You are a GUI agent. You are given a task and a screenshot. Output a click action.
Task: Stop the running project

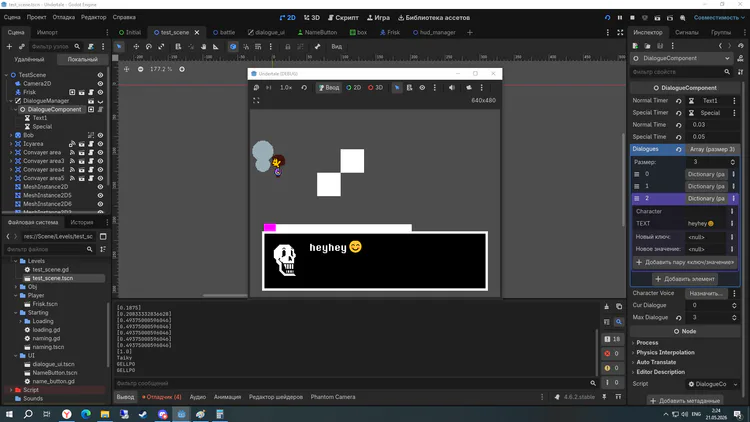[x=632, y=18]
